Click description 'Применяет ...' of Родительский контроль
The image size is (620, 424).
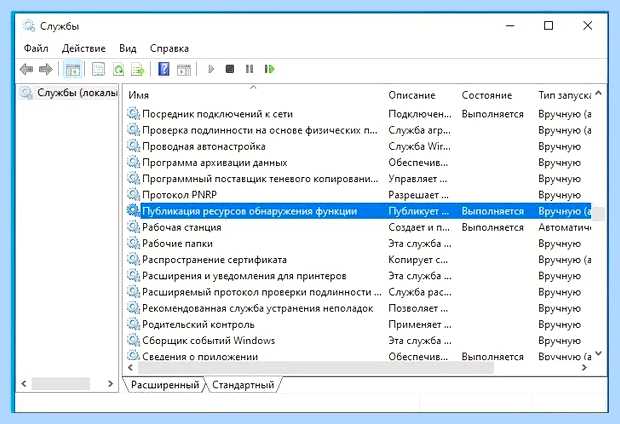420,324
